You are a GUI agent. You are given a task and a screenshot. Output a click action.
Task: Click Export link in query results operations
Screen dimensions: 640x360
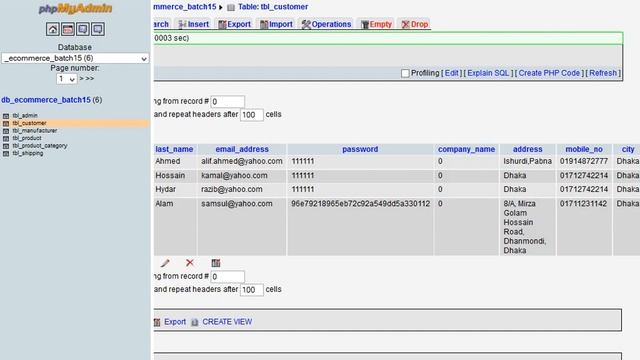click(175, 322)
